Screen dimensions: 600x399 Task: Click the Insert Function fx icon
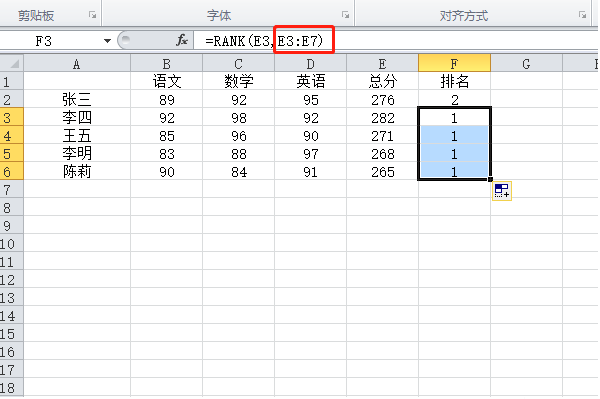pyautogui.click(x=181, y=40)
